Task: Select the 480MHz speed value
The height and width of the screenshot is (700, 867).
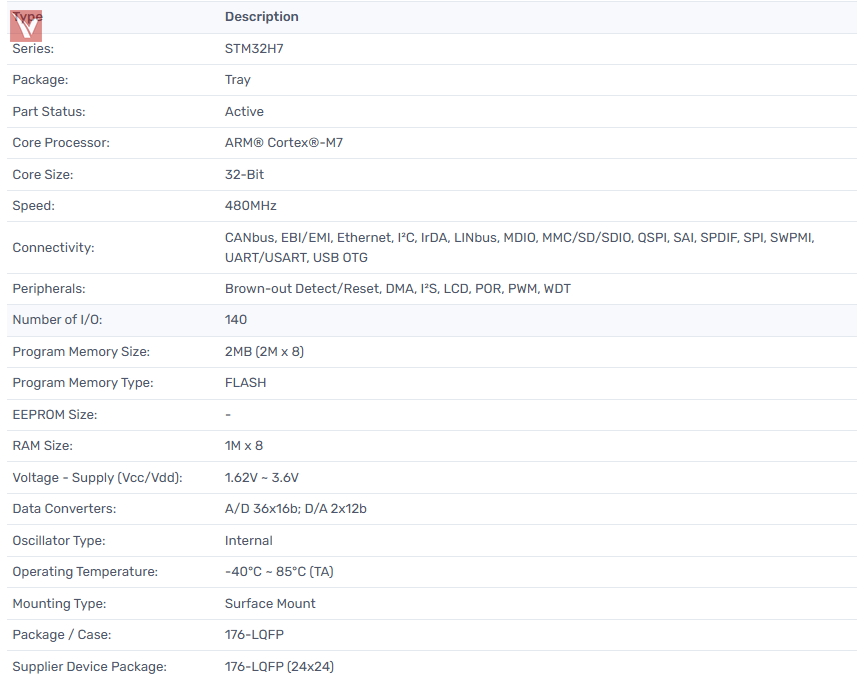Action: pyautogui.click(x=250, y=206)
